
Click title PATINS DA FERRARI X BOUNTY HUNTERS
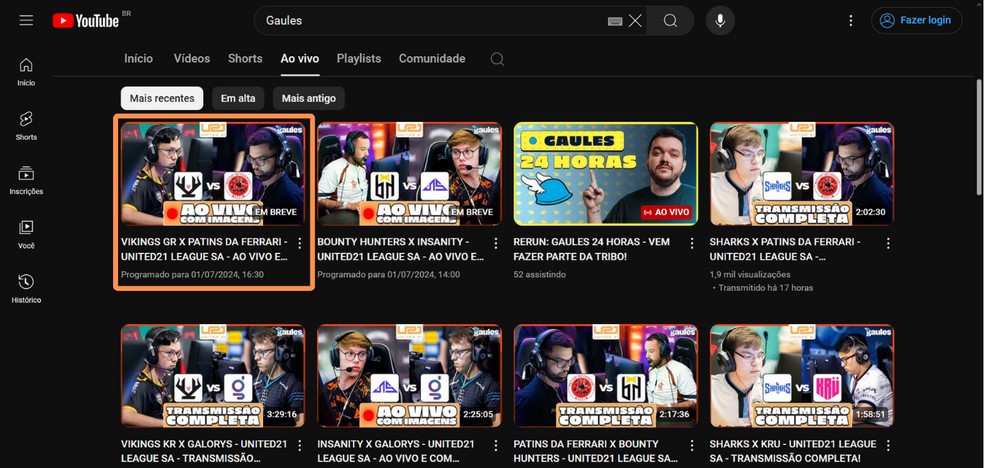[x=596, y=451]
